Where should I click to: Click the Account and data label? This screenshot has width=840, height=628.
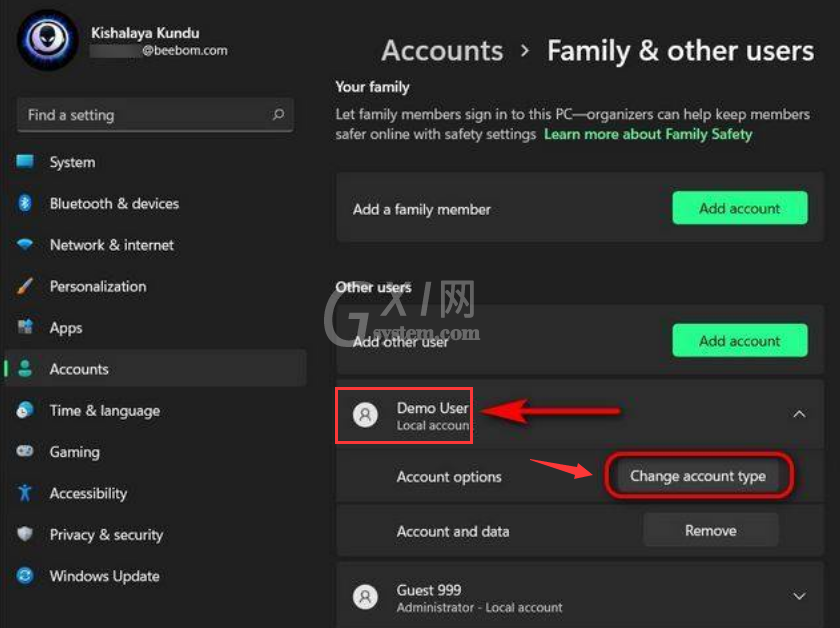tap(453, 532)
